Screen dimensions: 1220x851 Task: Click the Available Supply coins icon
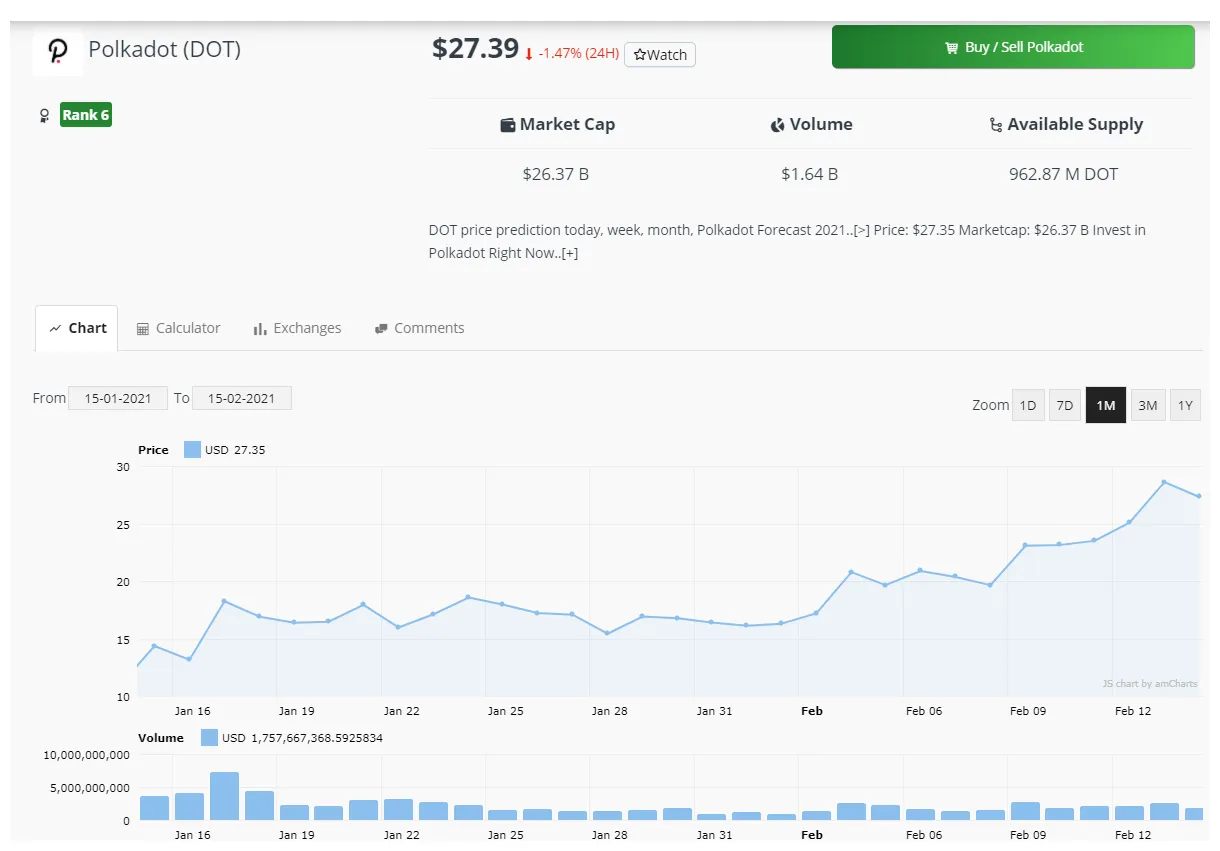pyautogui.click(x=996, y=124)
